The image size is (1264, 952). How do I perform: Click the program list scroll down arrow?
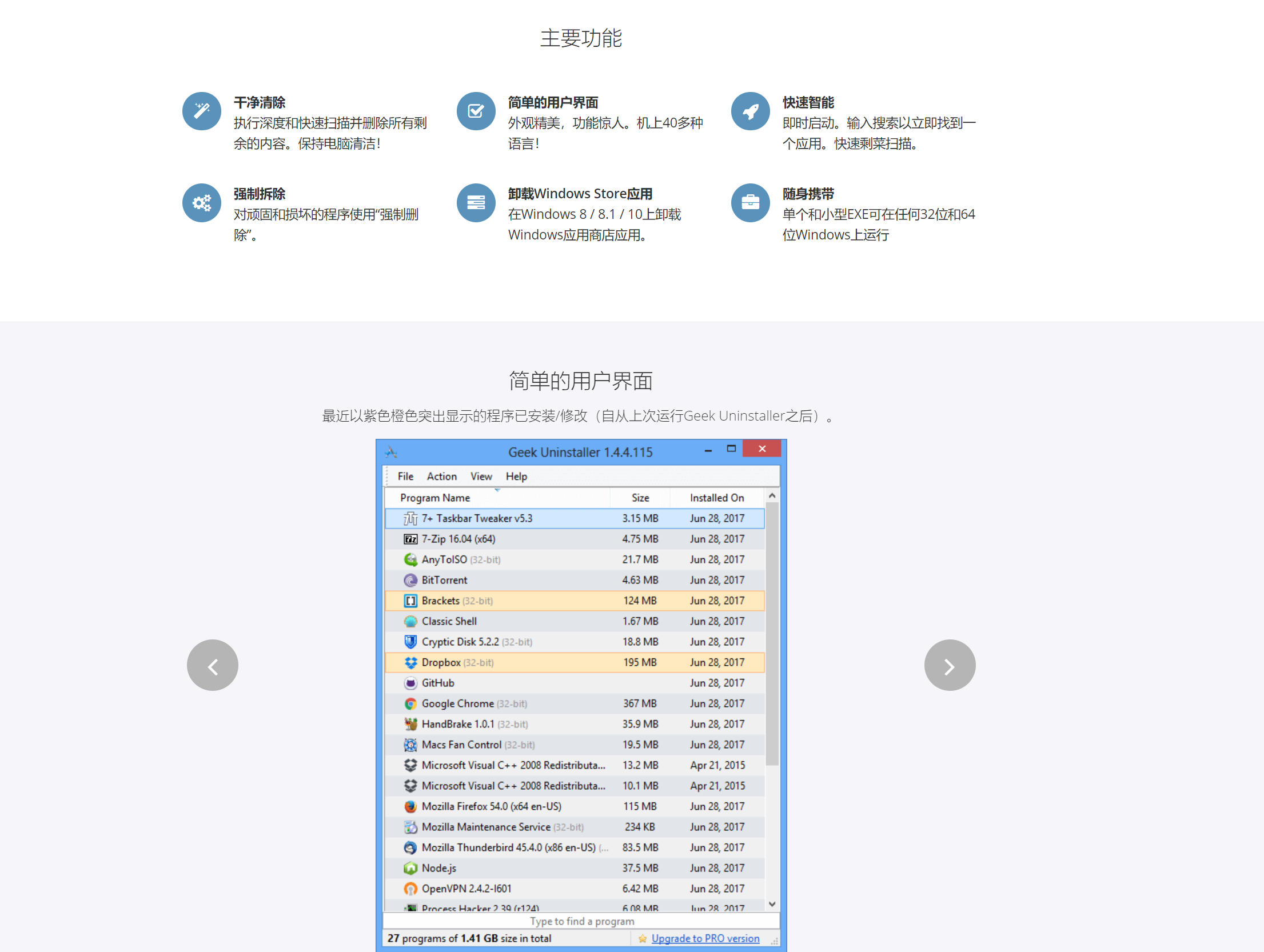click(772, 904)
